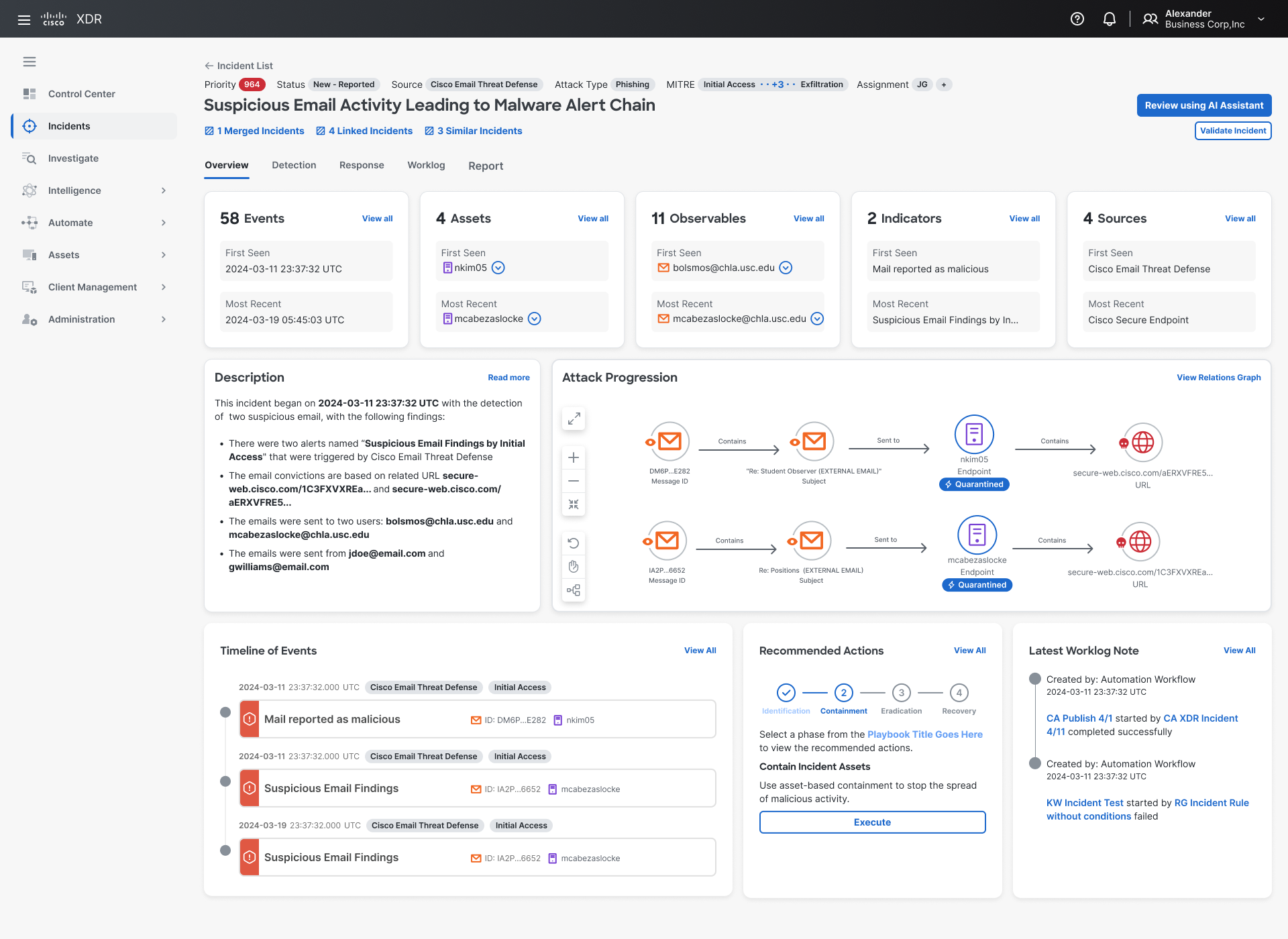Select the Mail reported as malicious timeline marker
Viewport: 1288px width, 939px height.
pos(225,712)
